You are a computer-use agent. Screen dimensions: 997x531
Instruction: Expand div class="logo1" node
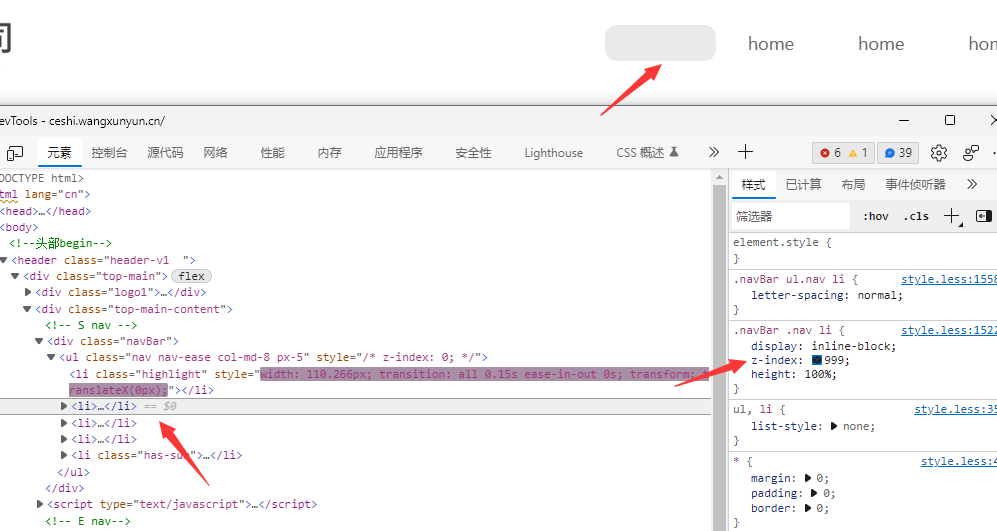click(28, 293)
